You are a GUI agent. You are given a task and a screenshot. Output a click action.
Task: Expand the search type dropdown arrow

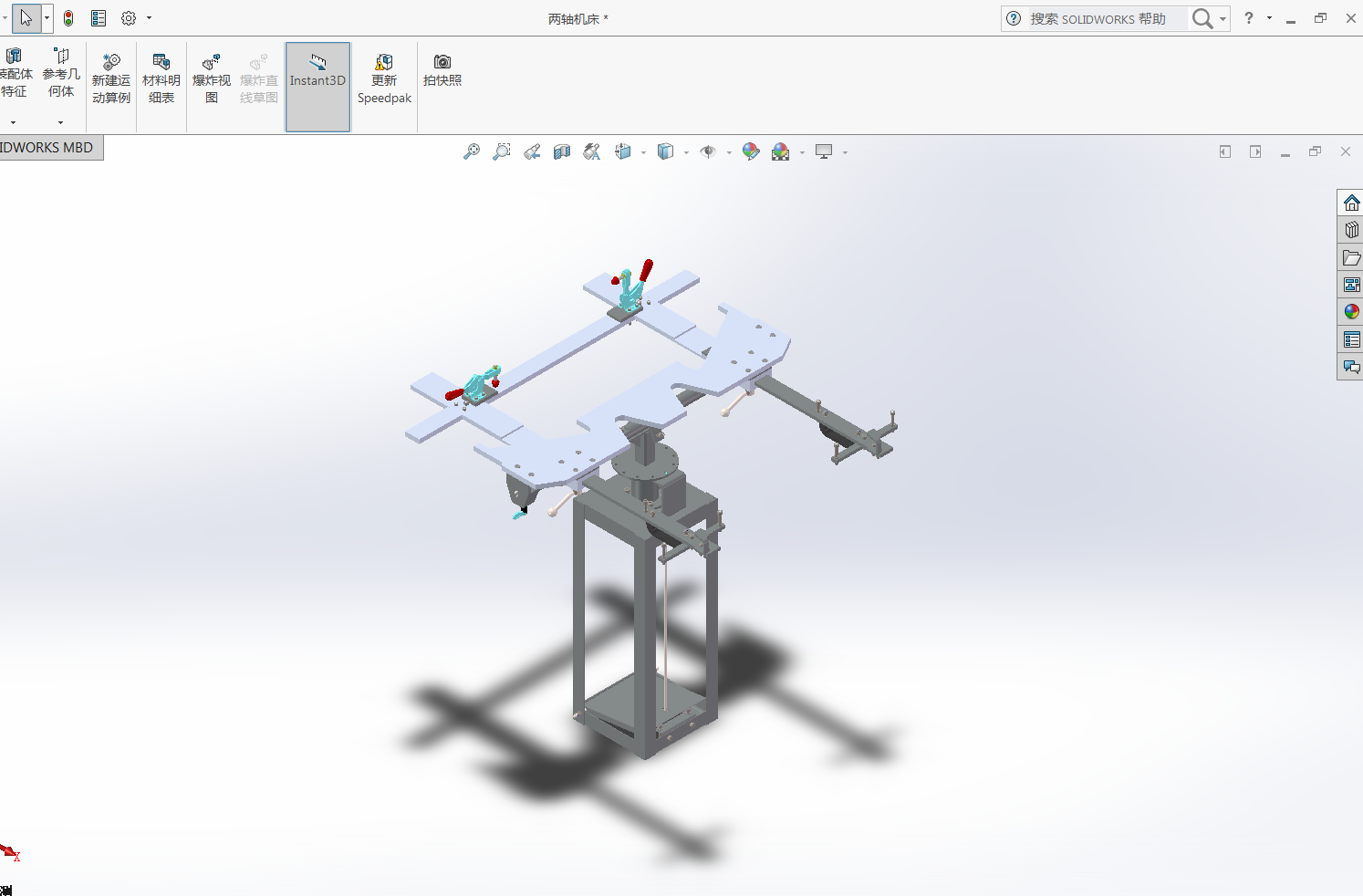tap(1223, 18)
